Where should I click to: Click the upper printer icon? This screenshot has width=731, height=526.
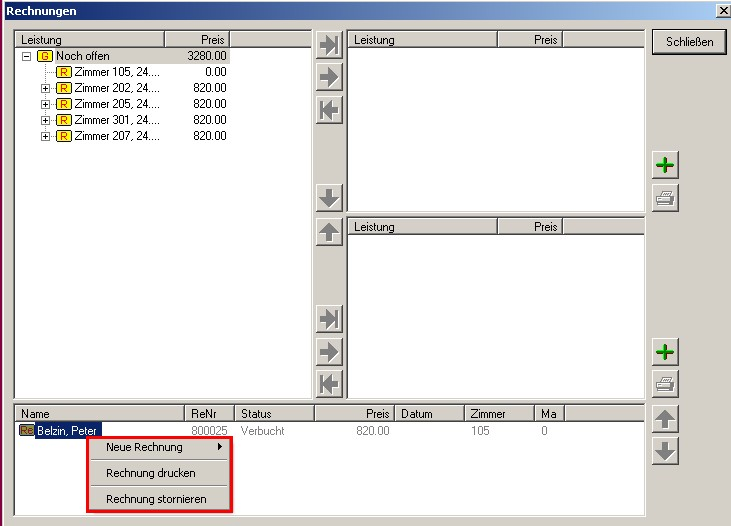point(665,197)
